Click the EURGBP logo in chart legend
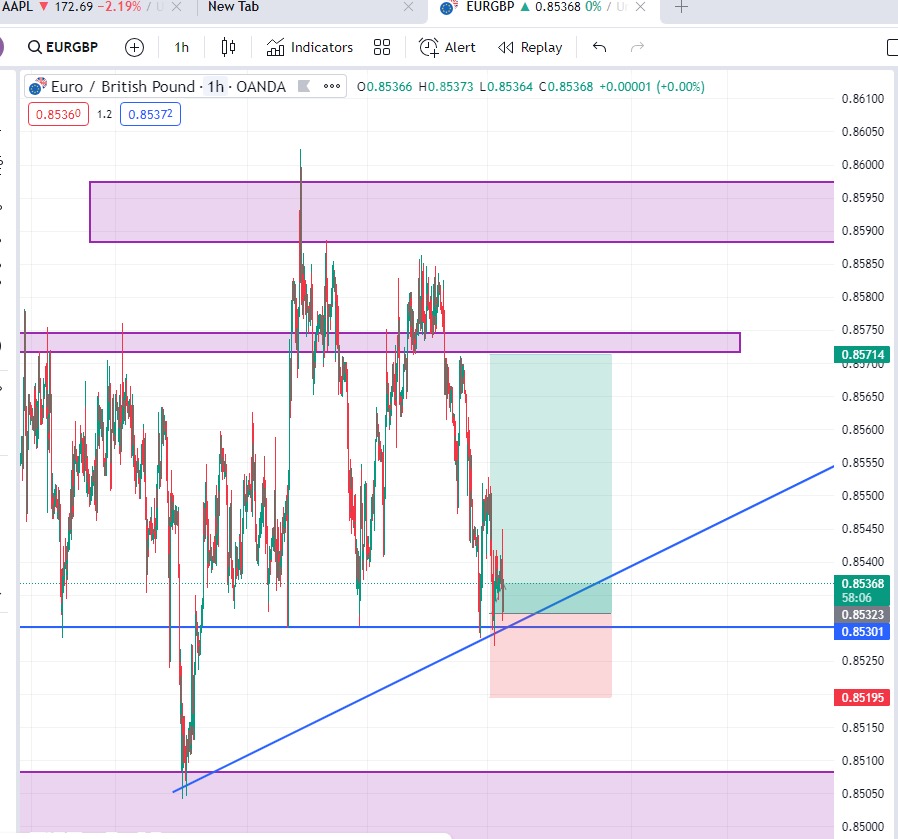 38,86
